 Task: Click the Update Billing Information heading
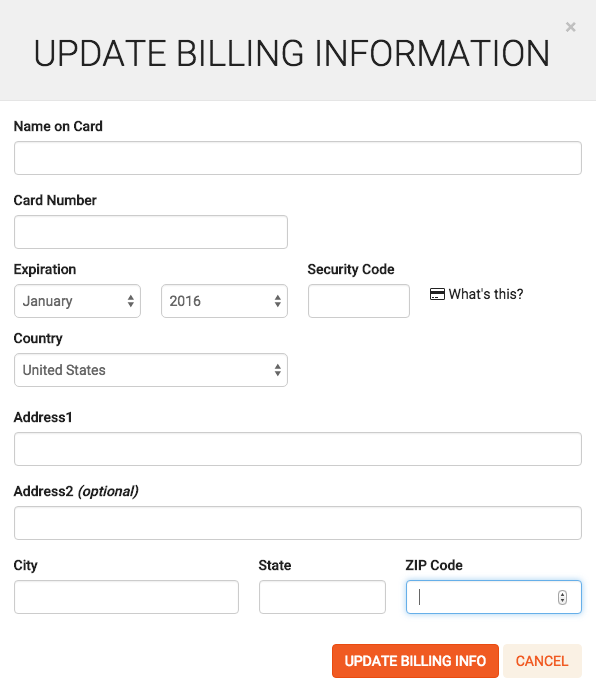[292, 53]
